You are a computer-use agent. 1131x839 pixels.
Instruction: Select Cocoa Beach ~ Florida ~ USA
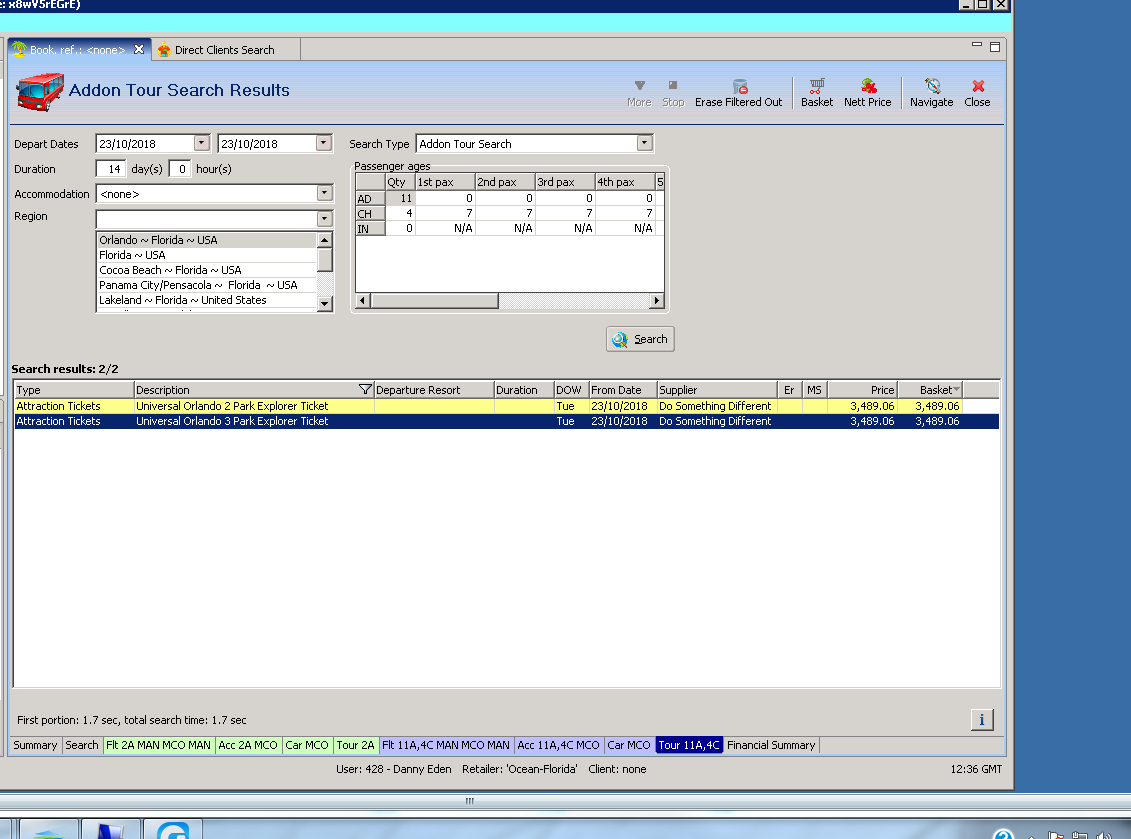(206, 270)
